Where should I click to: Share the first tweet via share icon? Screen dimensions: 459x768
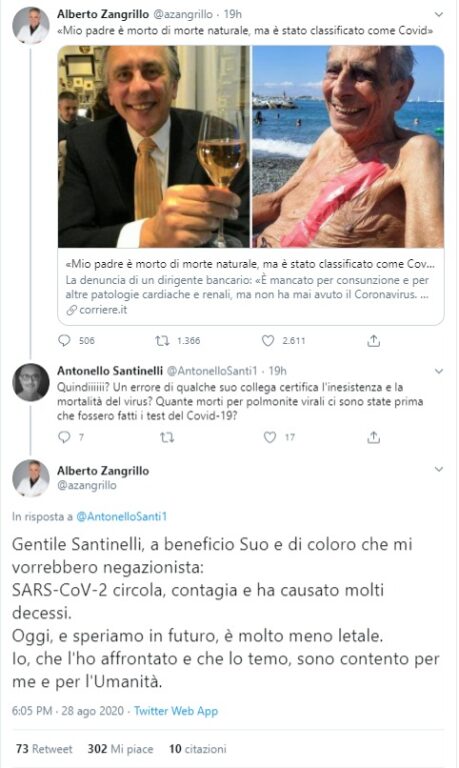374,340
